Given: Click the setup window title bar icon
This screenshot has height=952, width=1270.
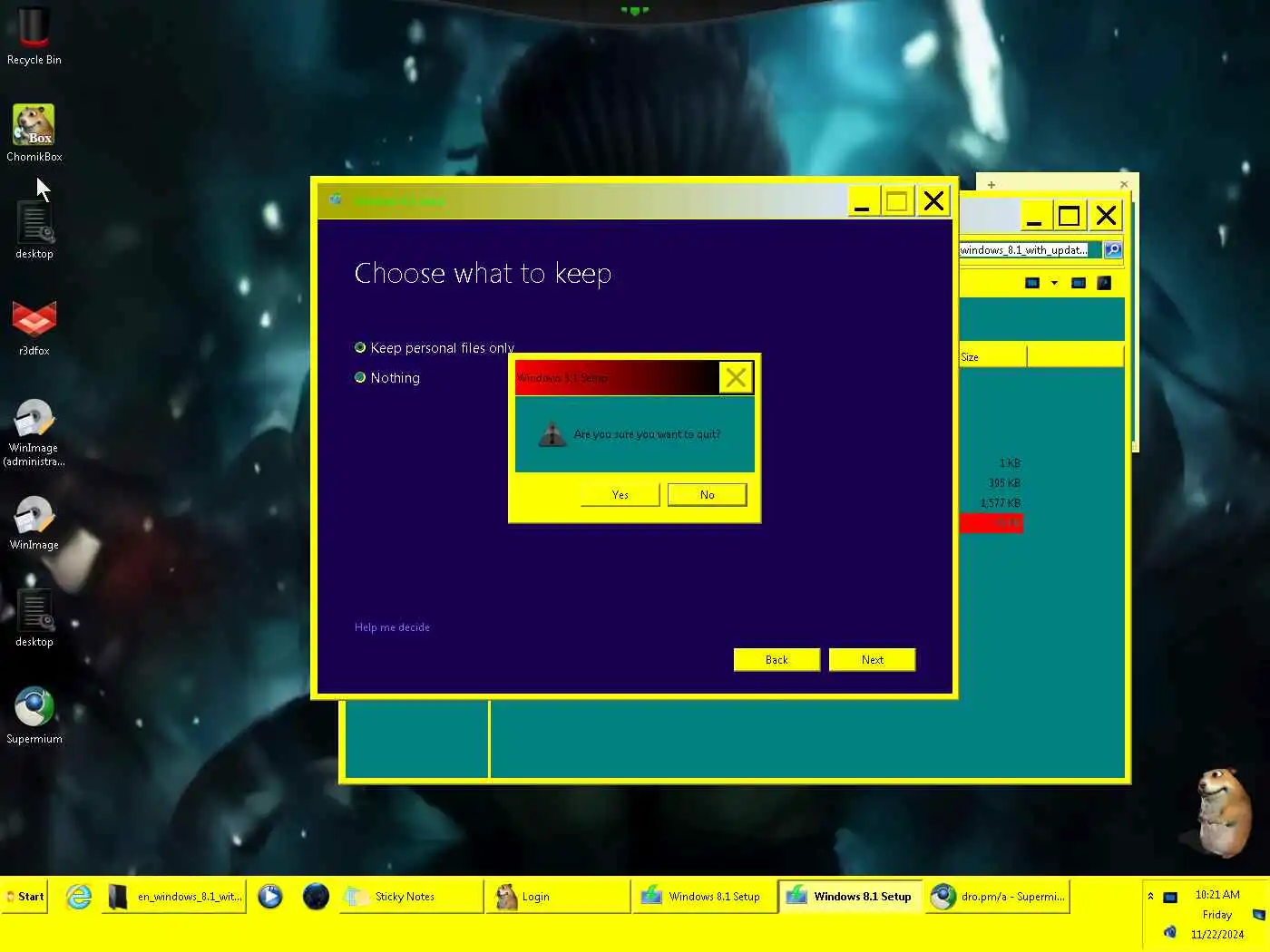Looking at the screenshot, I should (x=337, y=199).
